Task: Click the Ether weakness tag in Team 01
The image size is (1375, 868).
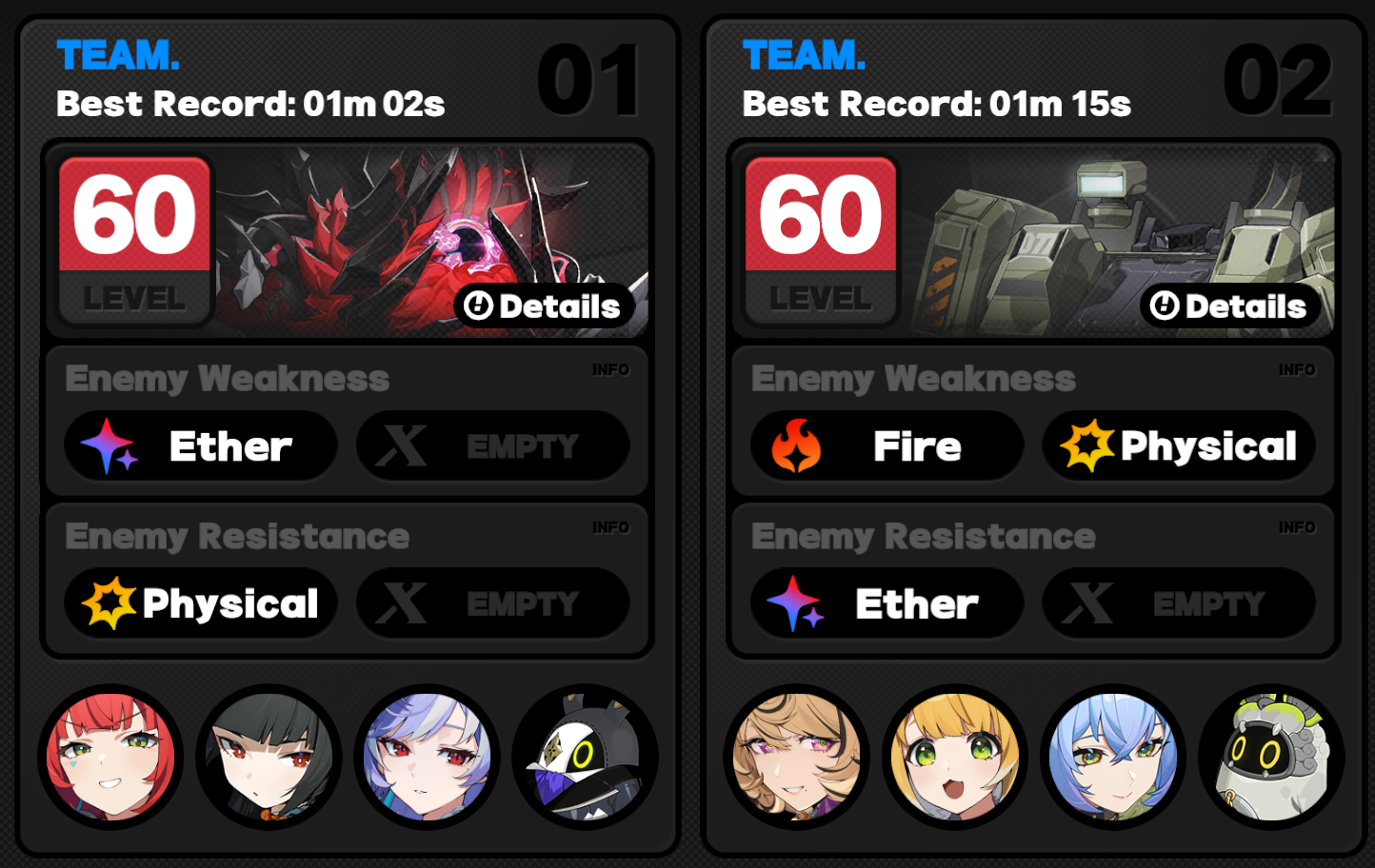Action: click(201, 445)
